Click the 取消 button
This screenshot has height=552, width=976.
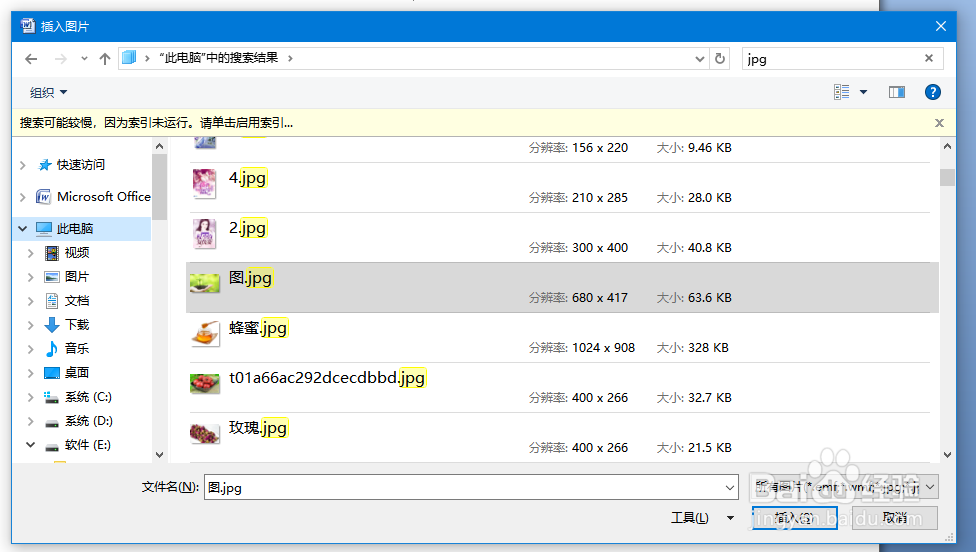click(894, 518)
